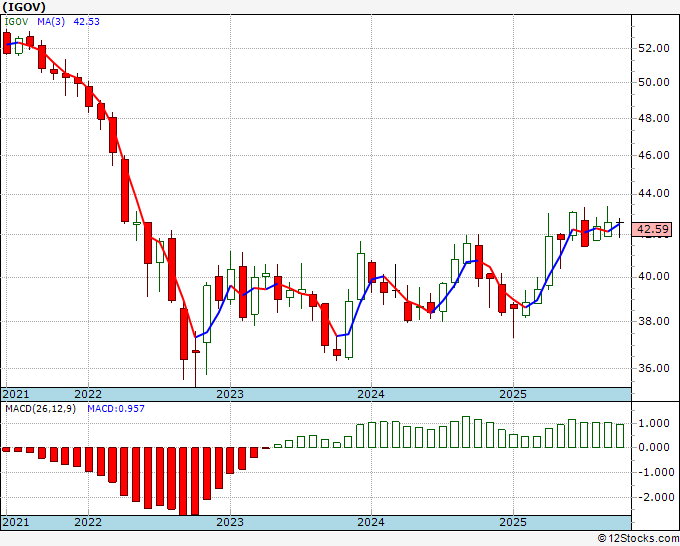Image resolution: width=680 pixels, height=546 pixels.
Task: Click the MACD:0.957 value label
Action: pyautogui.click(x=116, y=409)
